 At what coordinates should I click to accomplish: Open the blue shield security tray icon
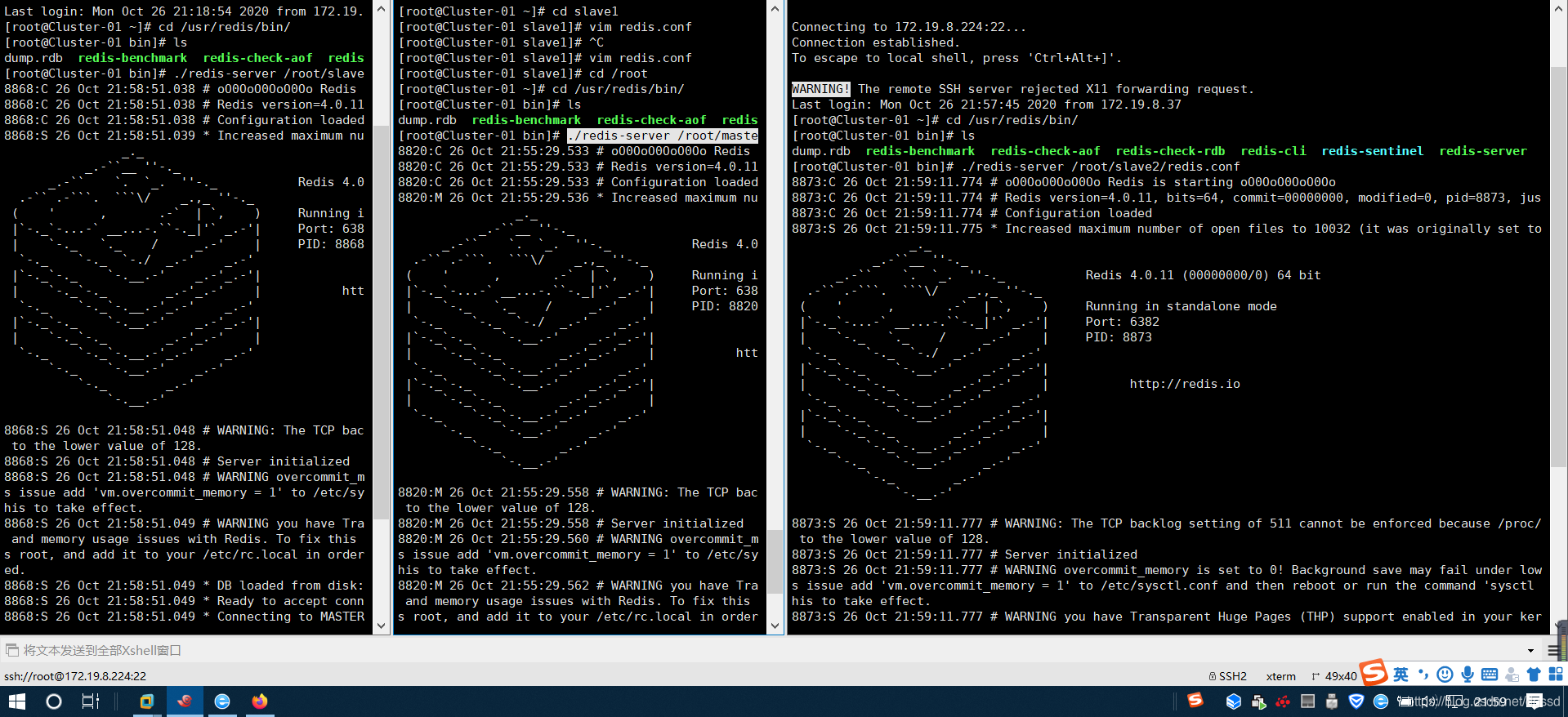[x=1356, y=701]
